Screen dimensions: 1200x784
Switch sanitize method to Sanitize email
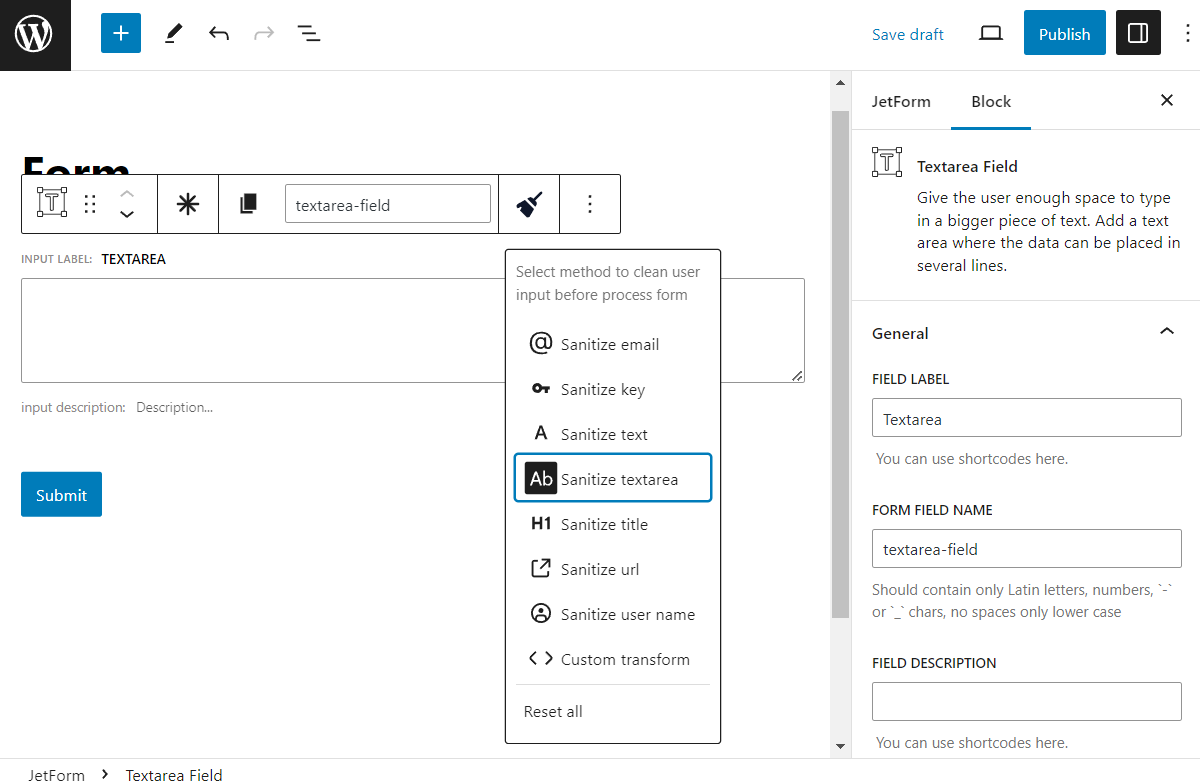coord(610,344)
